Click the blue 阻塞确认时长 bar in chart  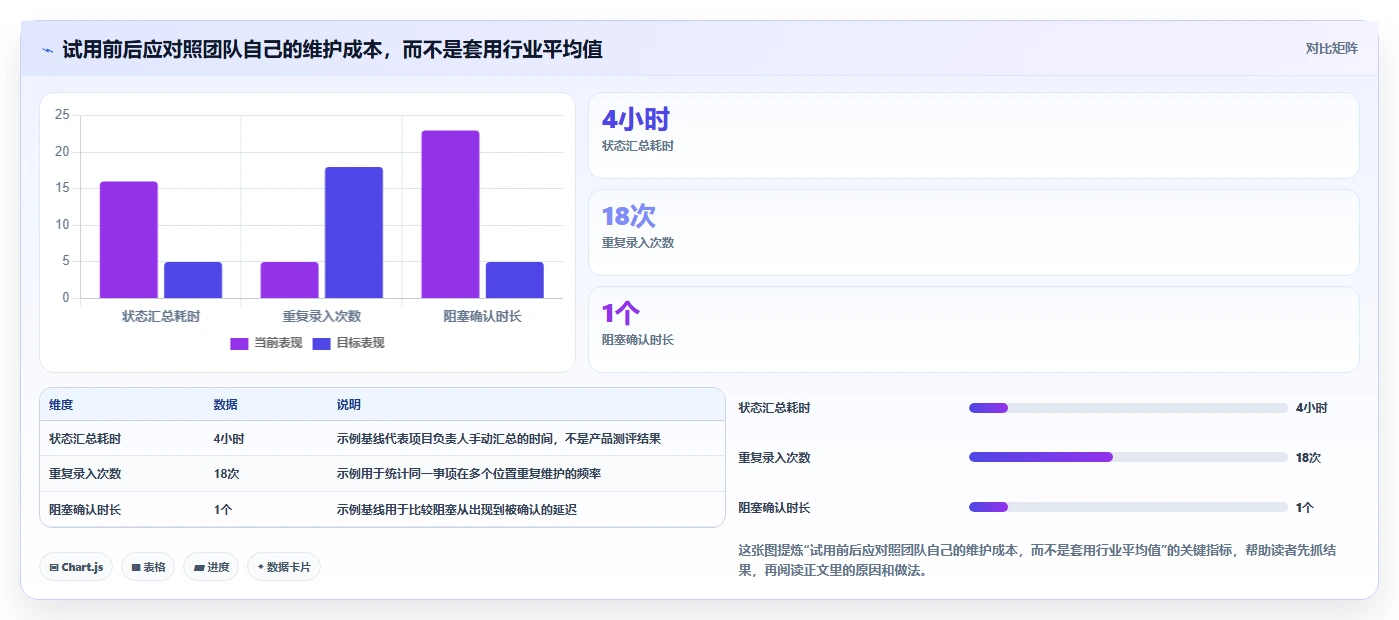pyautogui.click(x=515, y=280)
